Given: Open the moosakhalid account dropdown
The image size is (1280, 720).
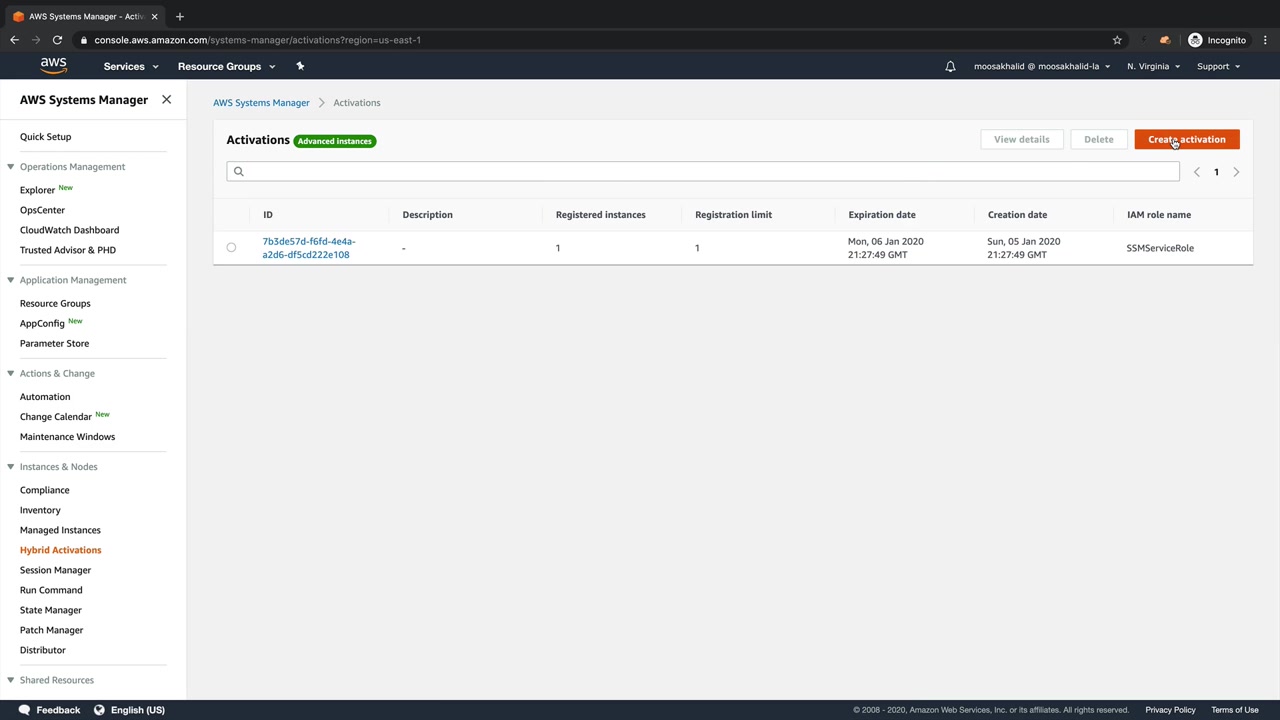Looking at the screenshot, I should 1042,66.
